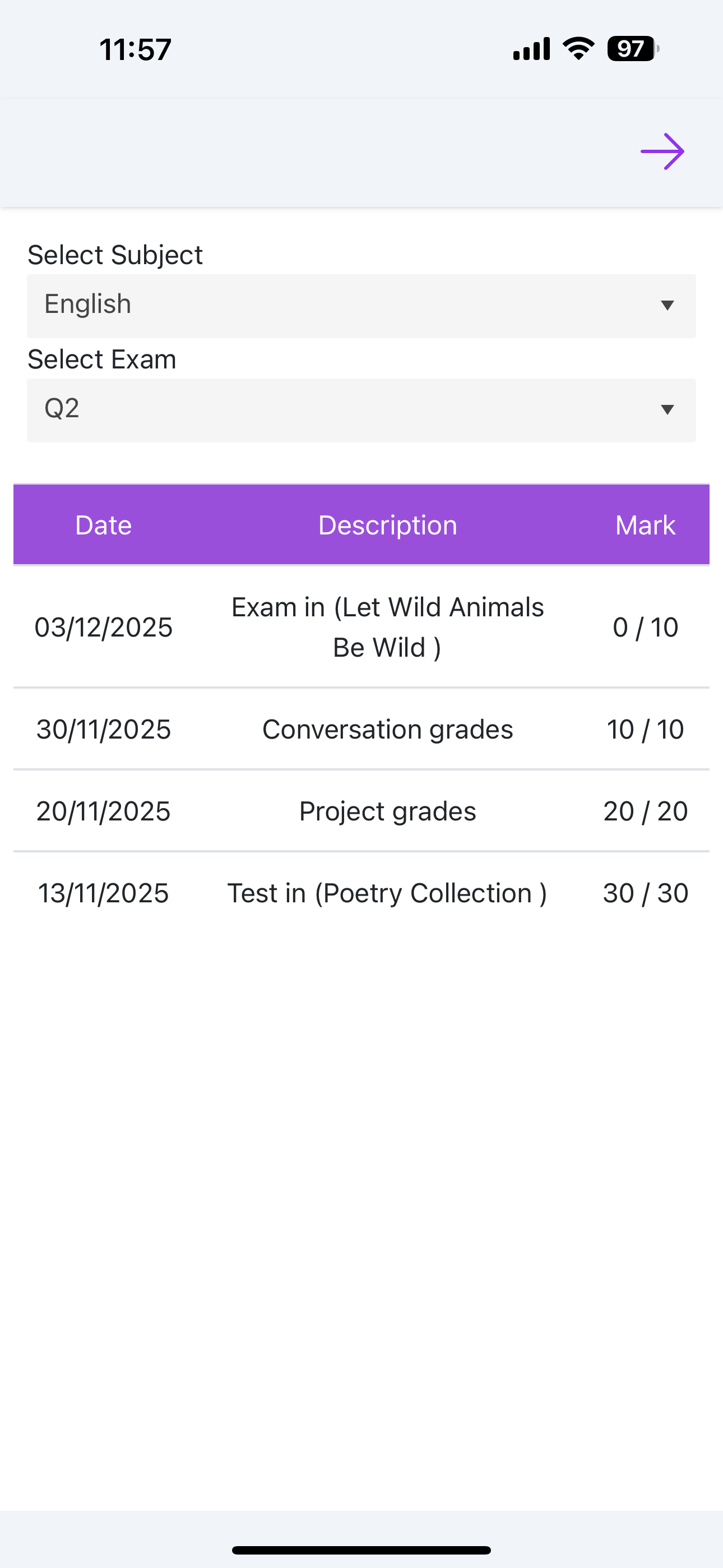Tap the 03/12/2025 date cell

(104, 628)
